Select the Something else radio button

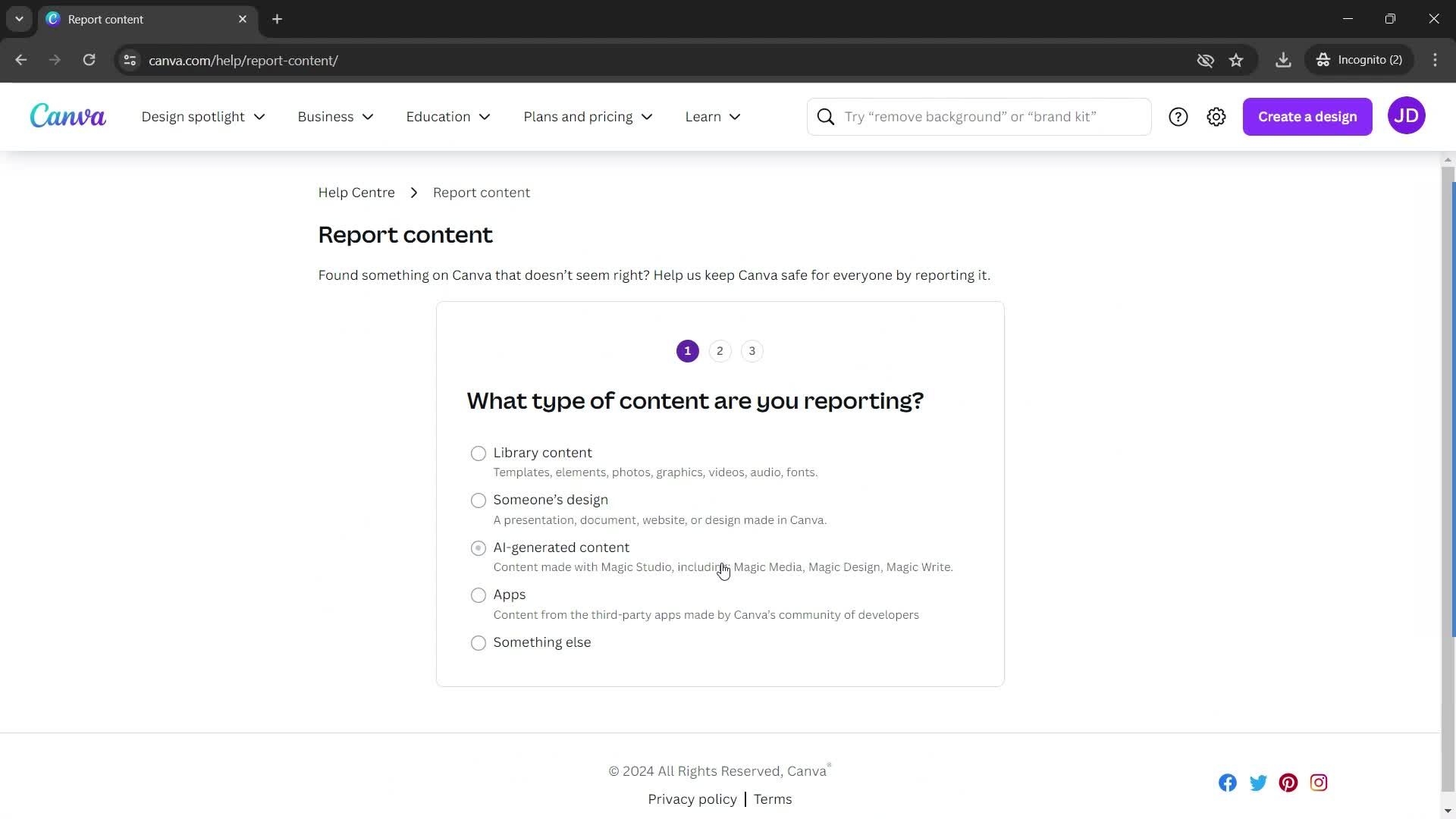coord(478,642)
